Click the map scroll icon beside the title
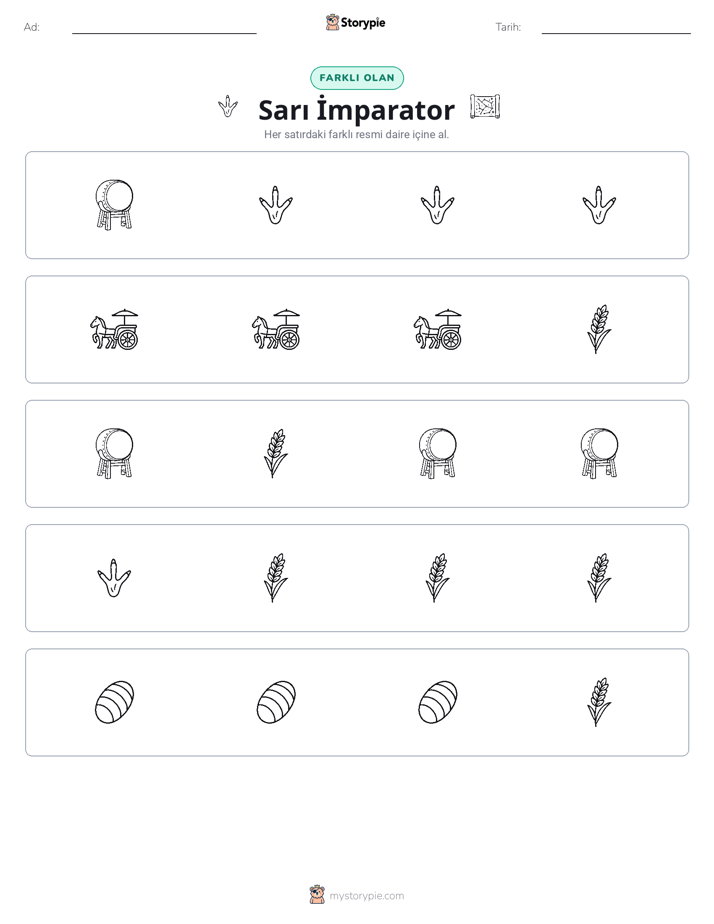714x924 pixels. click(x=485, y=107)
